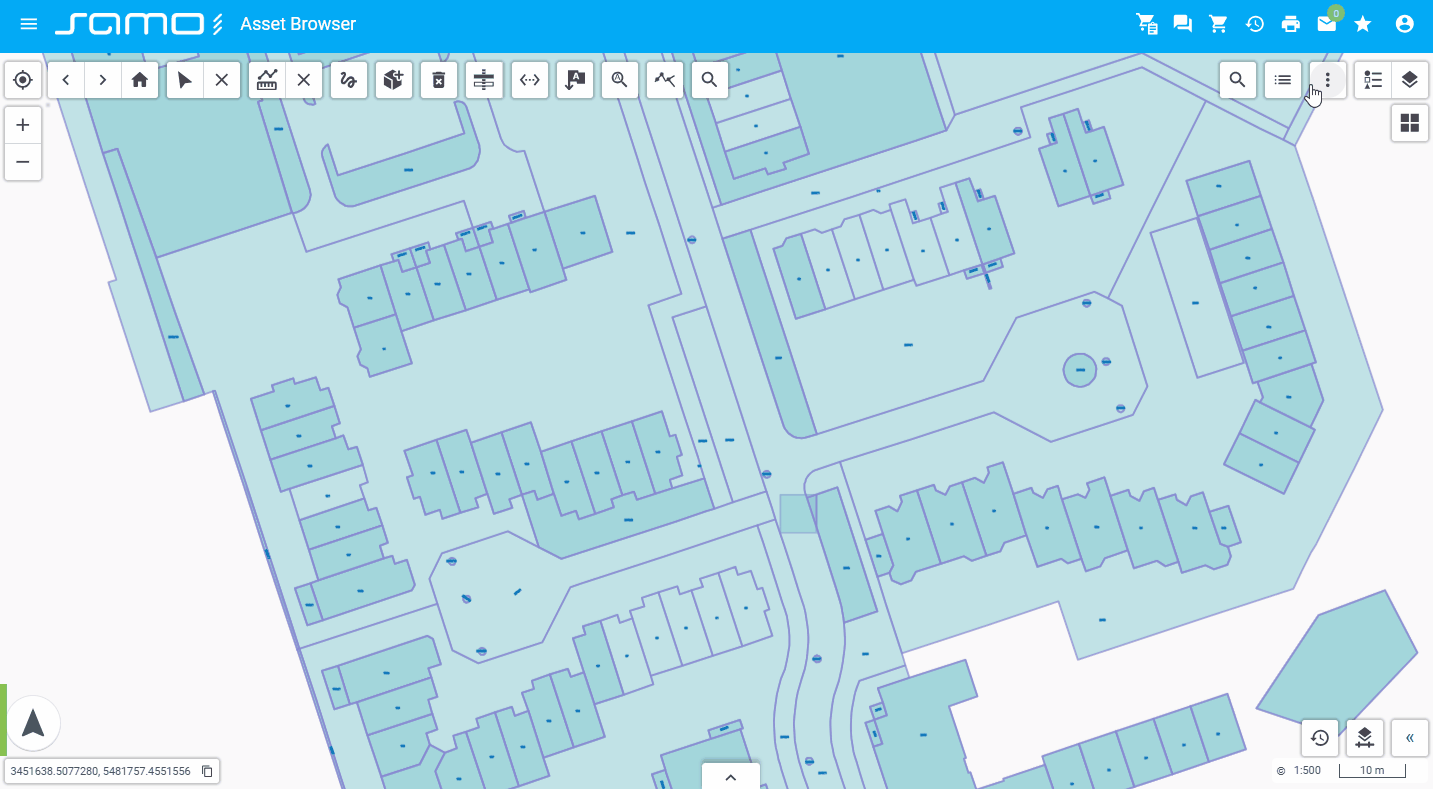Open the layers panel
1433x789 pixels.
pyautogui.click(x=1410, y=80)
